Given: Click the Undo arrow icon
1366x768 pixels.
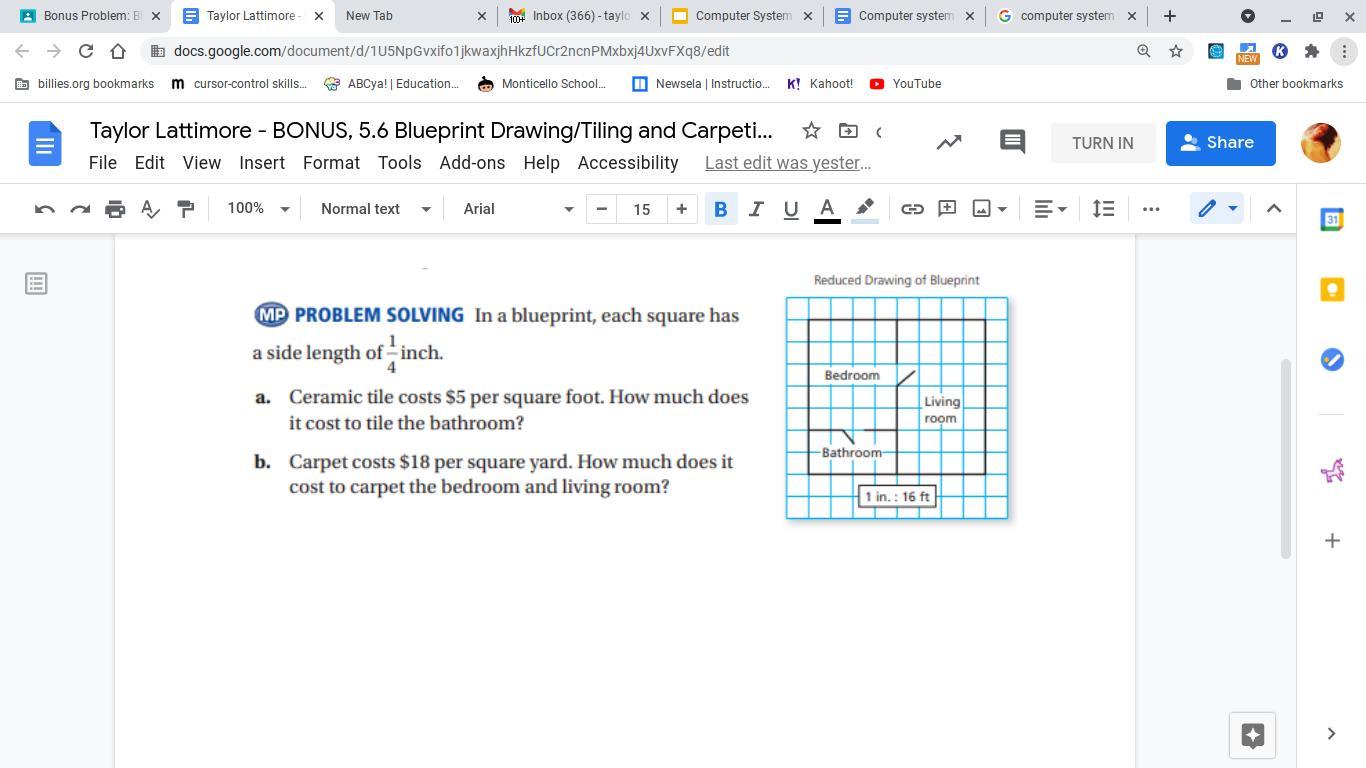Looking at the screenshot, I should click(x=44, y=209).
